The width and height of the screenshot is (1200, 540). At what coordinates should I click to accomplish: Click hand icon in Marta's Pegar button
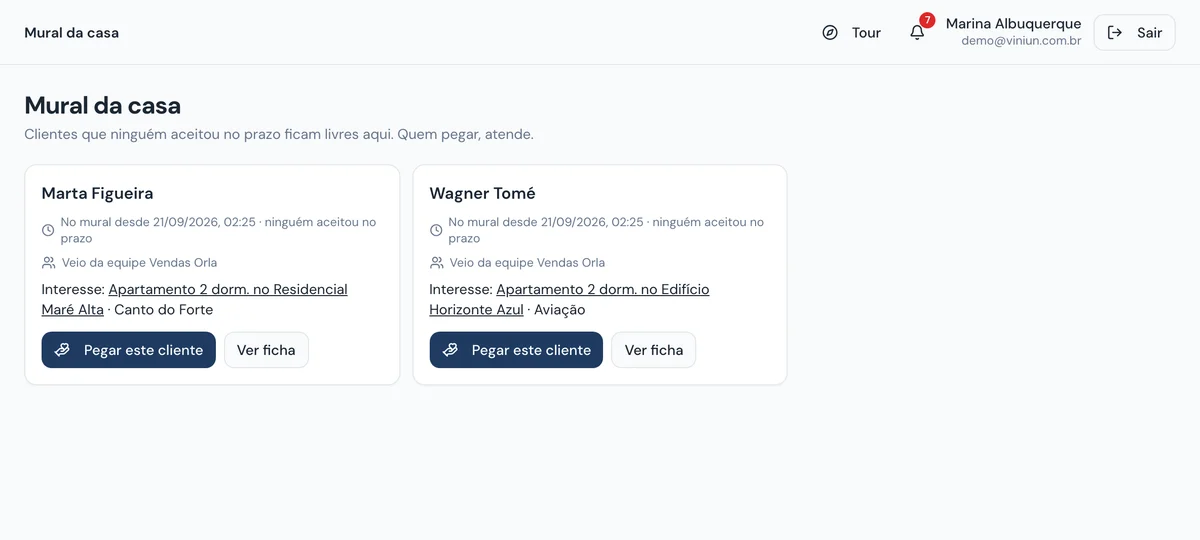click(x=62, y=350)
